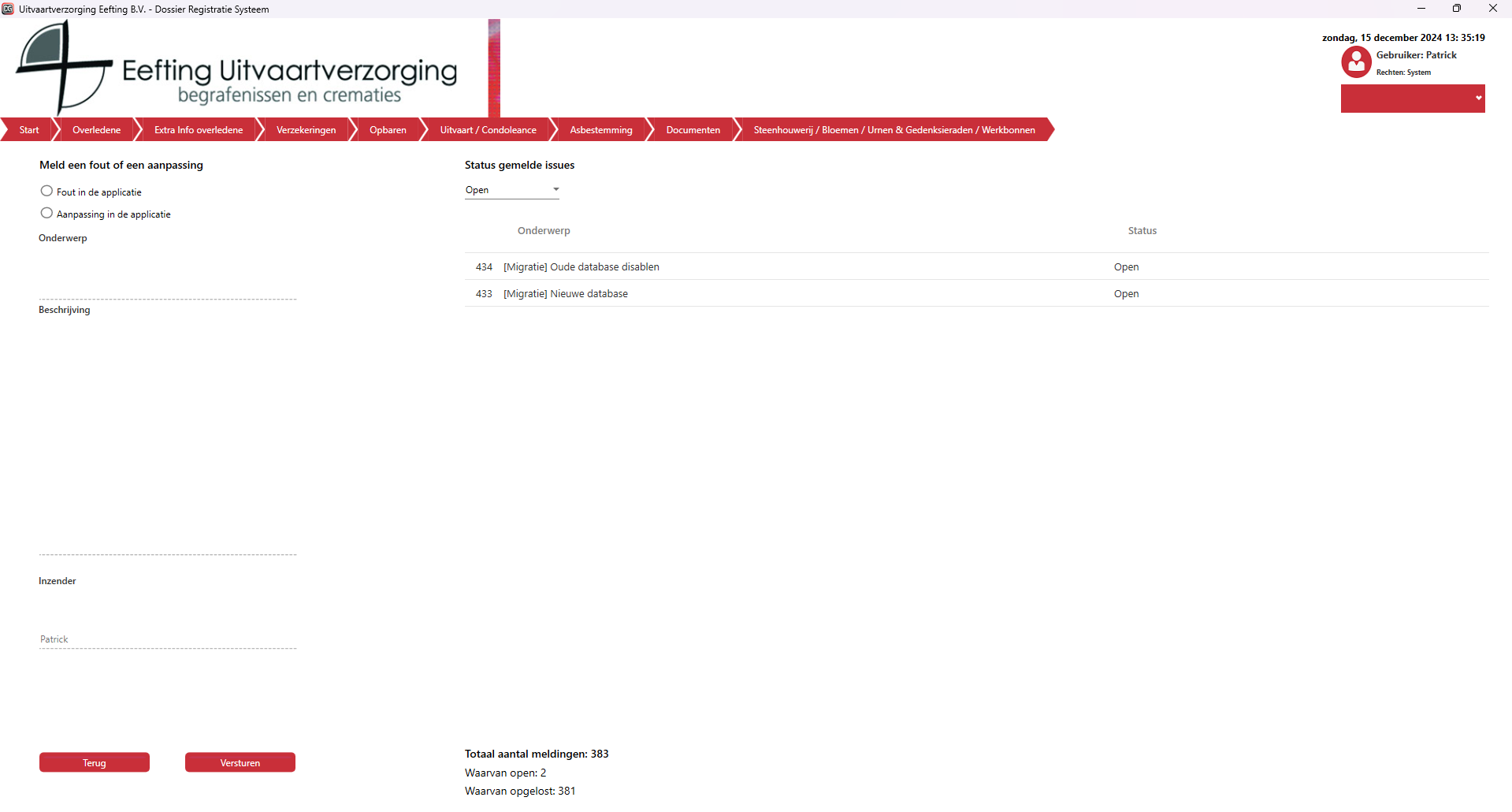Open the Verzekeringen tab
Screen dimensions: 1512x812
coord(306,130)
